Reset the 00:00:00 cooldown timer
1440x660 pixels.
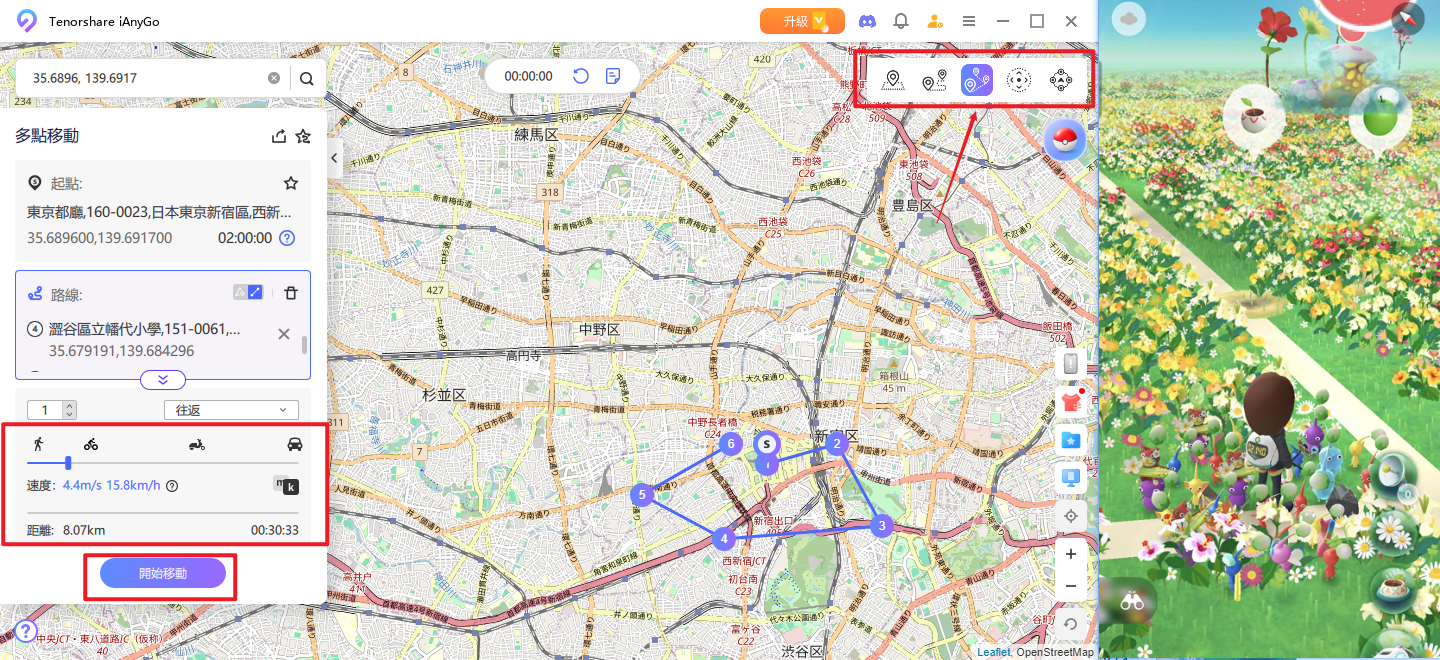point(580,76)
